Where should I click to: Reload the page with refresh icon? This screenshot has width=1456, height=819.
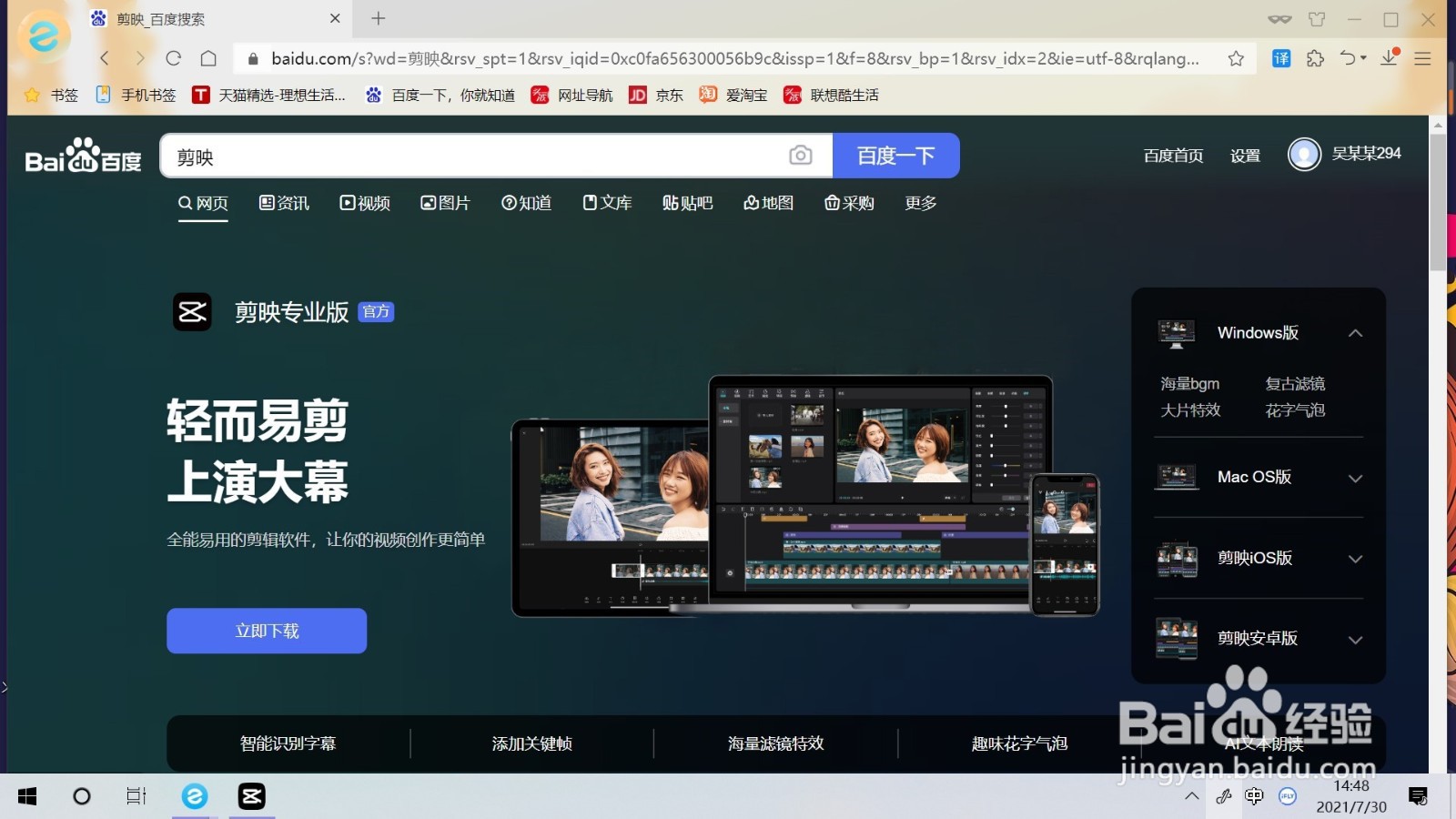point(174,58)
